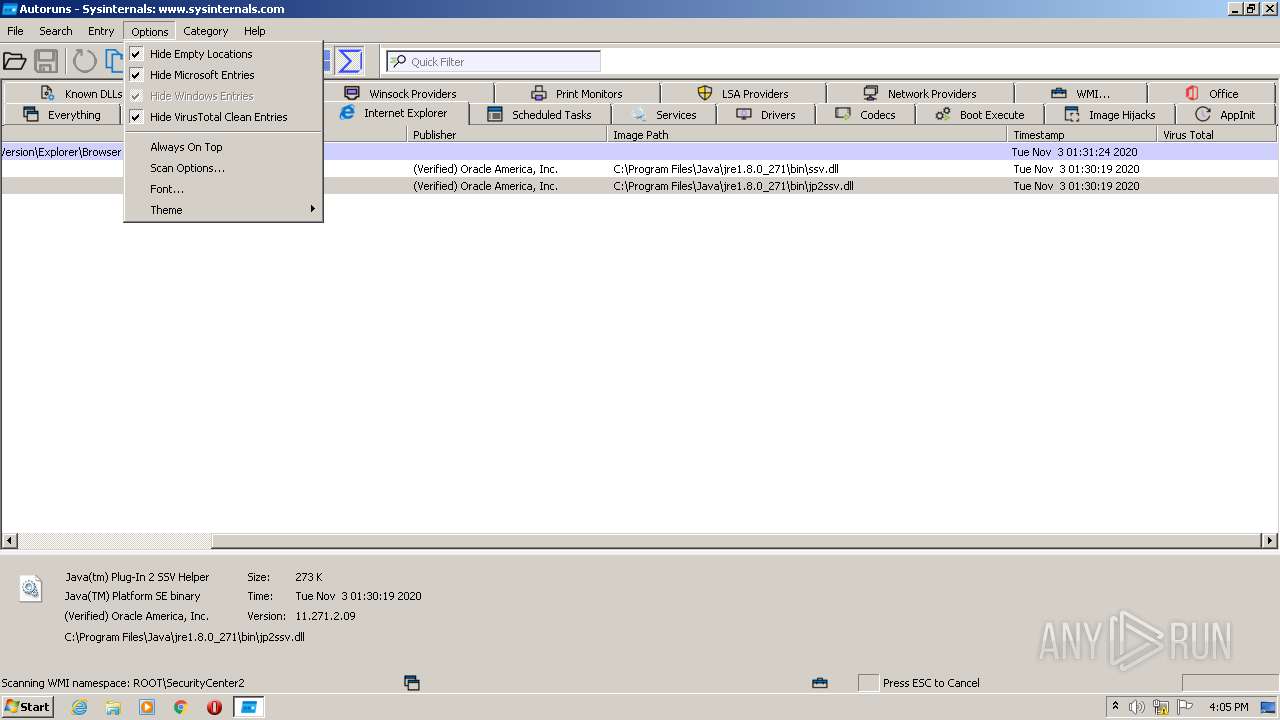Switch to the Services tab

(x=664, y=115)
